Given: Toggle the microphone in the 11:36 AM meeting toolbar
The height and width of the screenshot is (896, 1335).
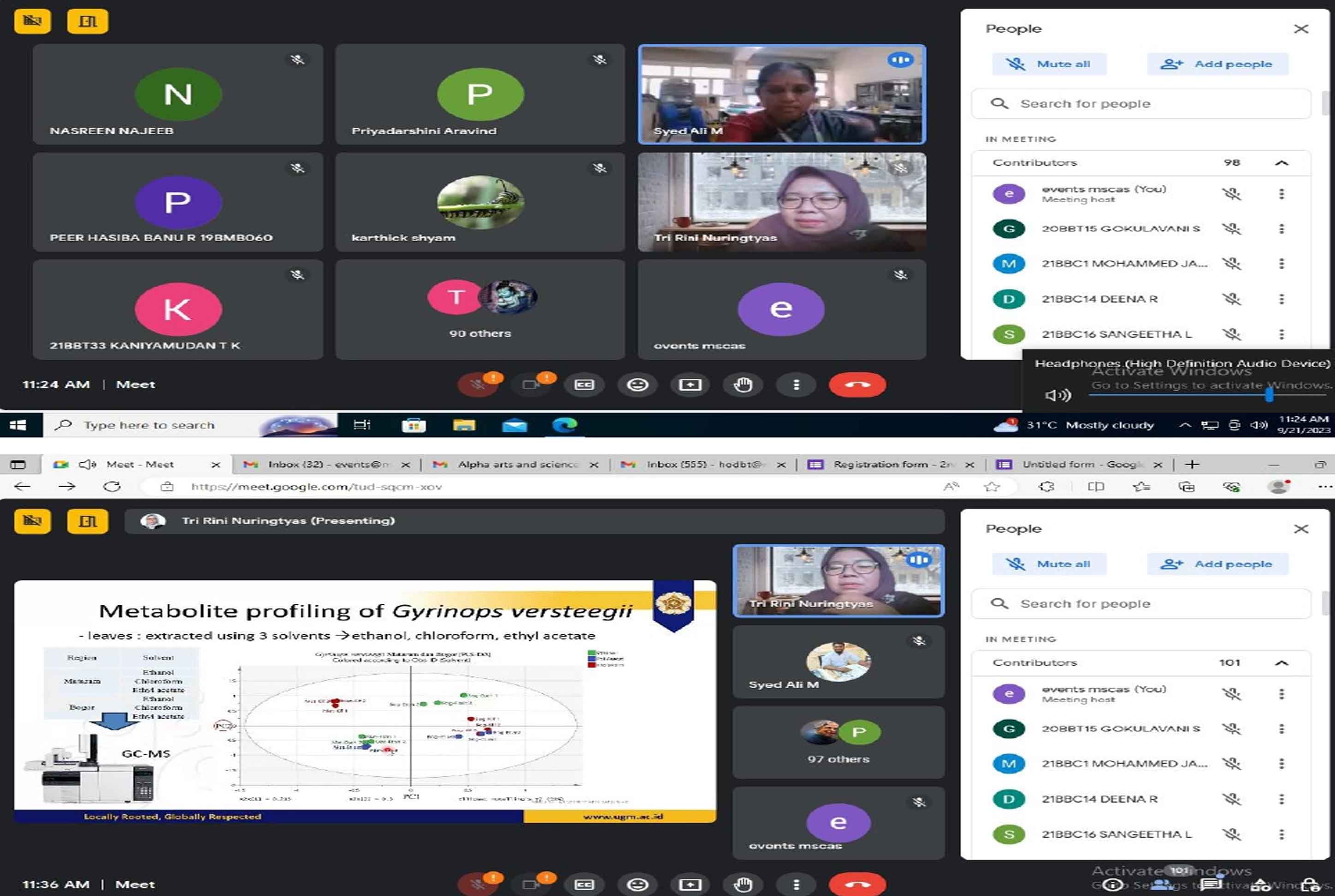Looking at the screenshot, I should pyautogui.click(x=478, y=884).
